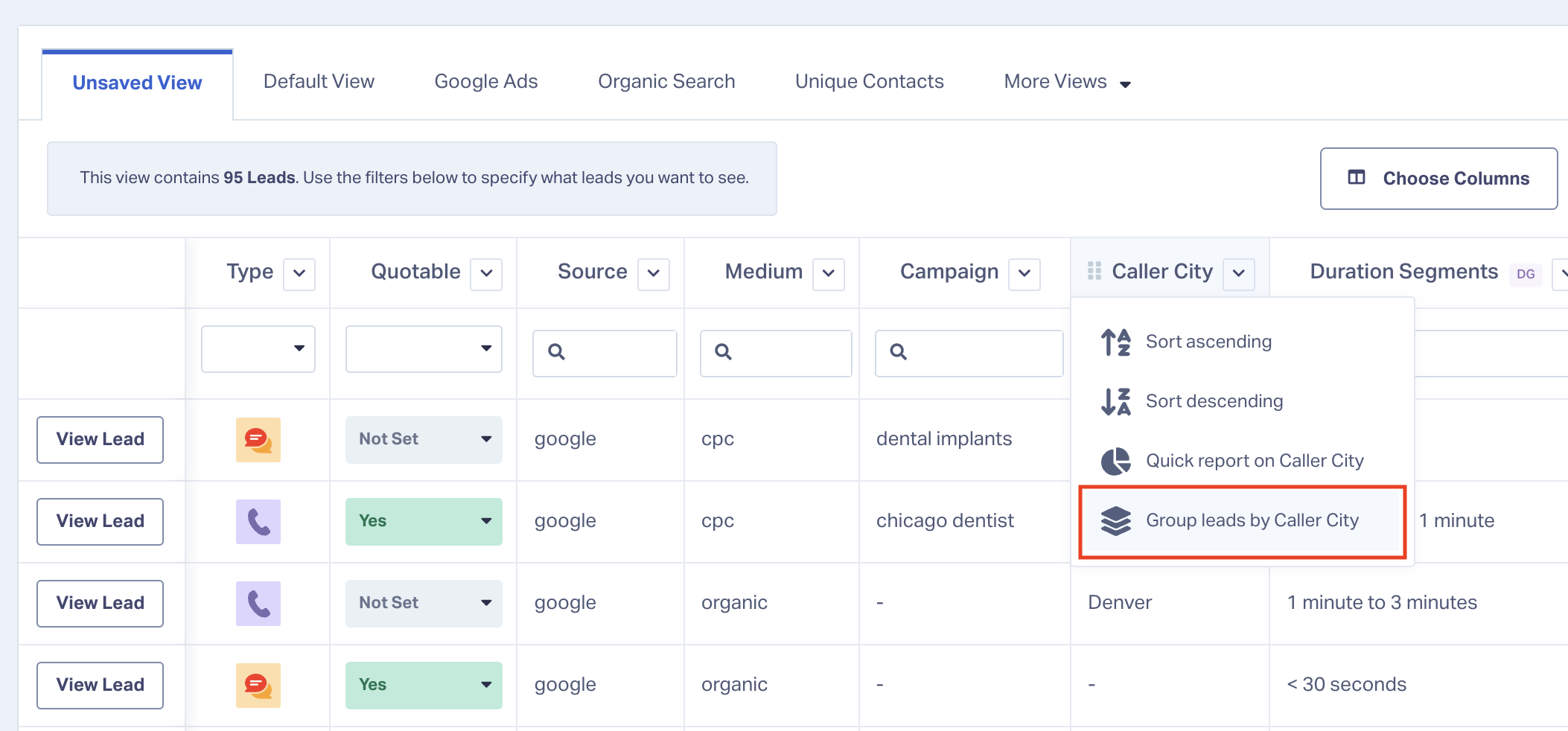
Task: Click View Lead for the Denver row
Action: pos(101,604)
